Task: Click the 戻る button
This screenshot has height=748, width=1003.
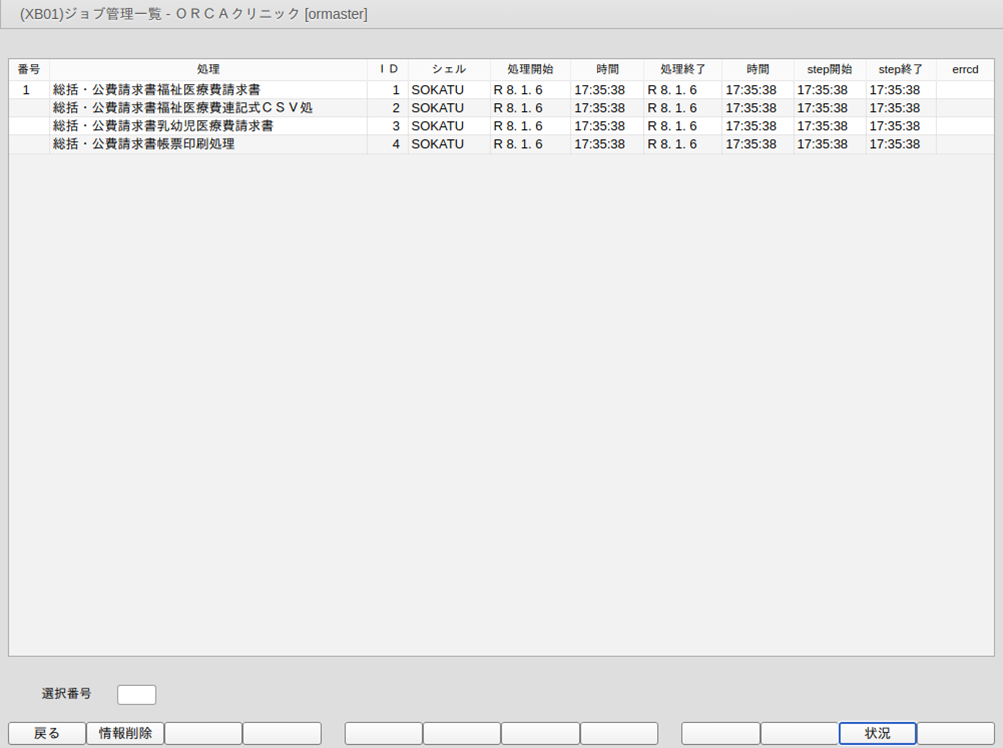Action: [47, 733]
